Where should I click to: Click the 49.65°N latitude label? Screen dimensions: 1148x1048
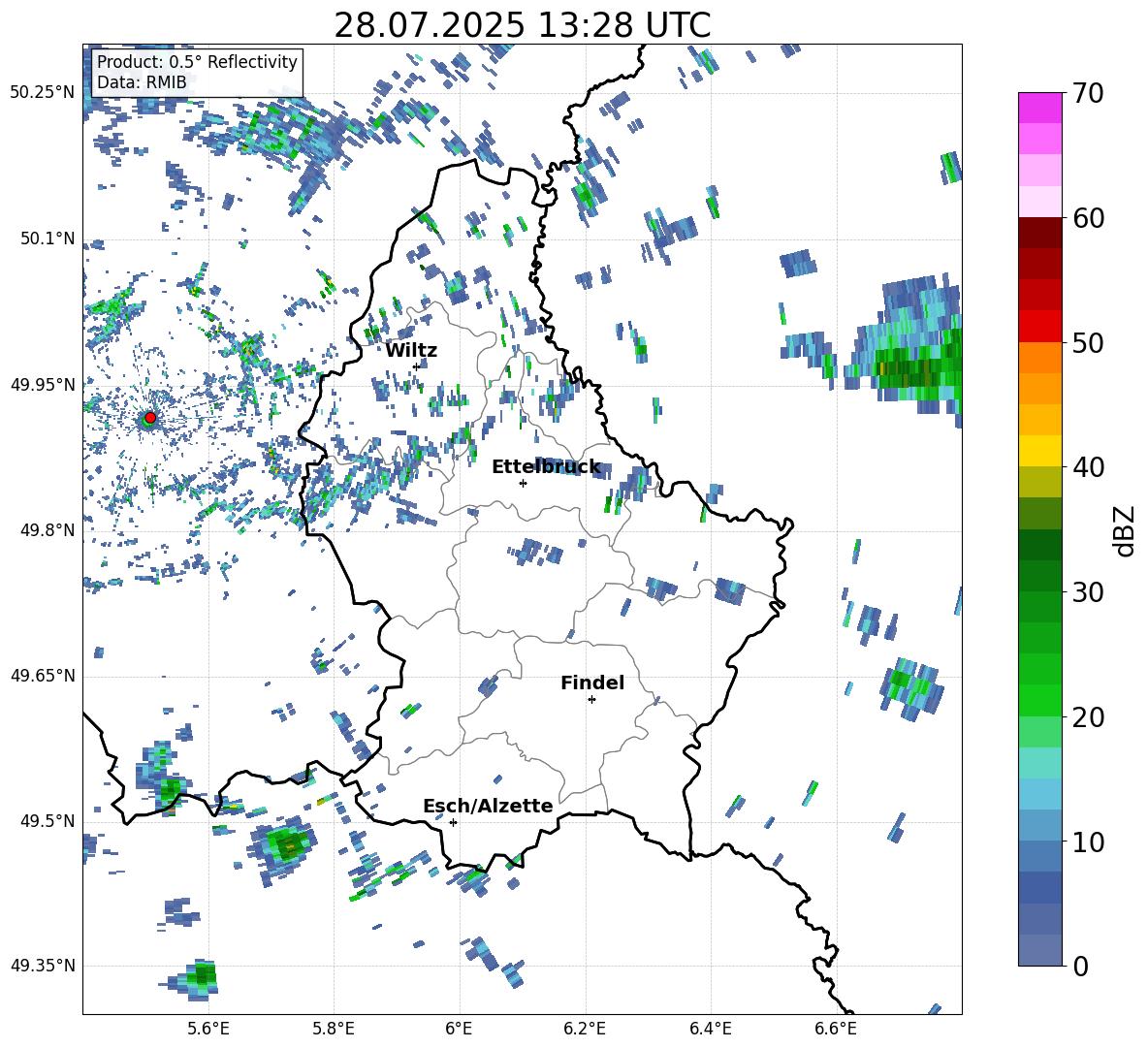43,676
